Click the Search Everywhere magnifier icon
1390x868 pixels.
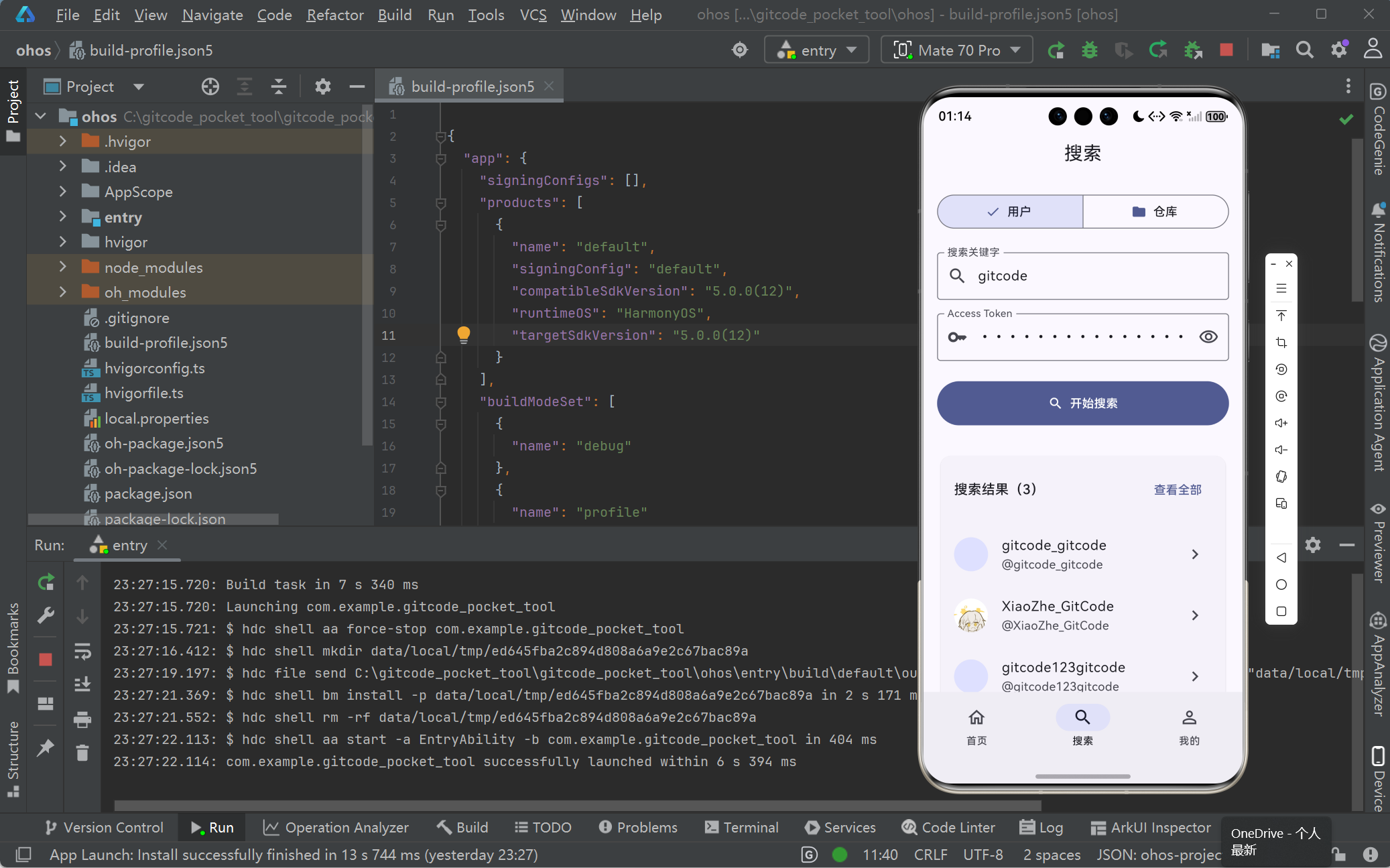pos(1304,50)
